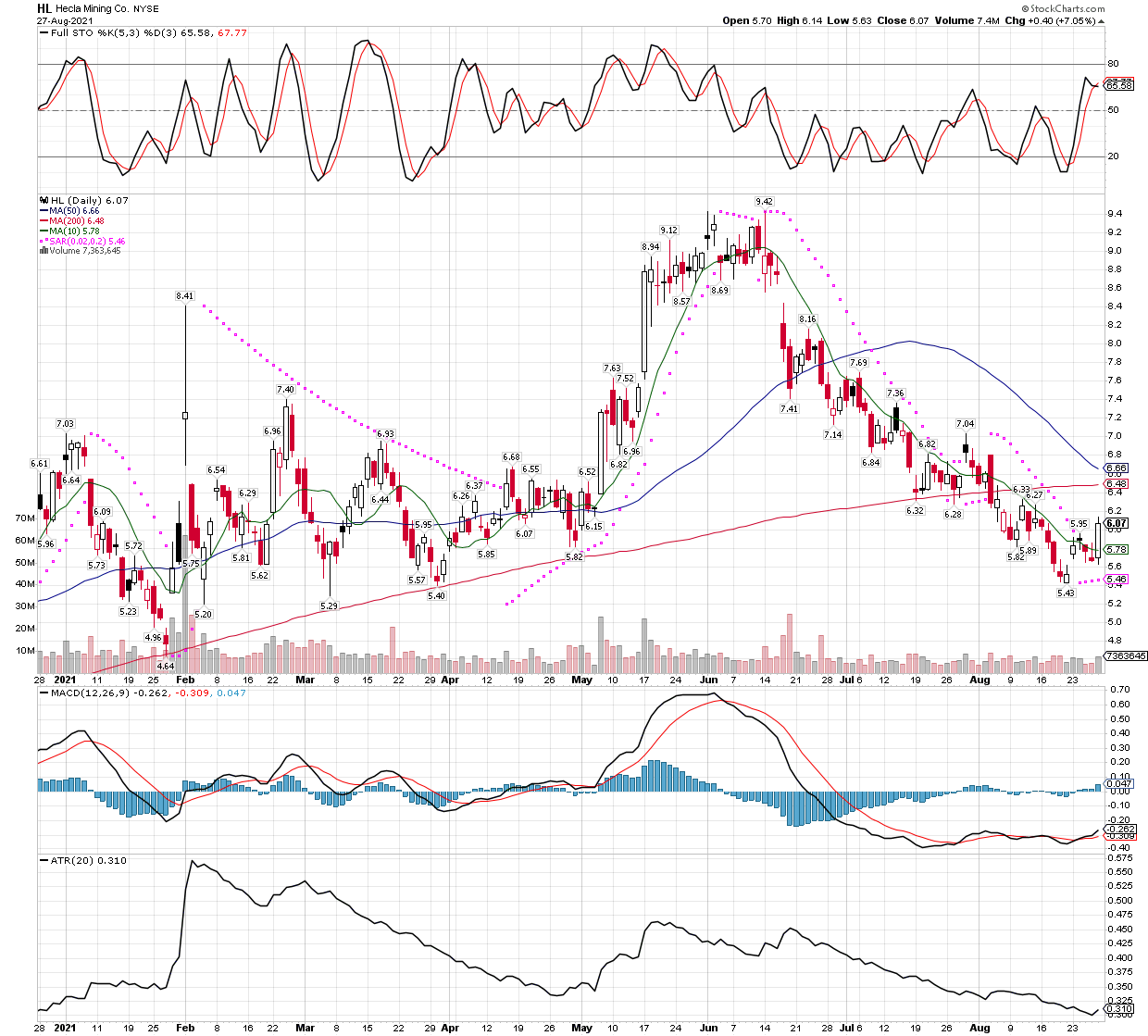The width and height of the screenshot is (1148, 1036).
Task: Click the bold HL ticker symbol in the header
Action: (x=44, y=8)
